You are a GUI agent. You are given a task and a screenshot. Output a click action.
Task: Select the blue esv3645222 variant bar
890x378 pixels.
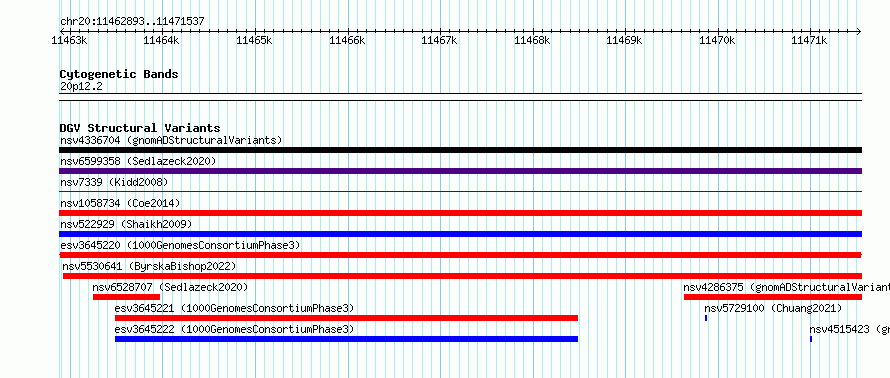click(x=346, y=339)
